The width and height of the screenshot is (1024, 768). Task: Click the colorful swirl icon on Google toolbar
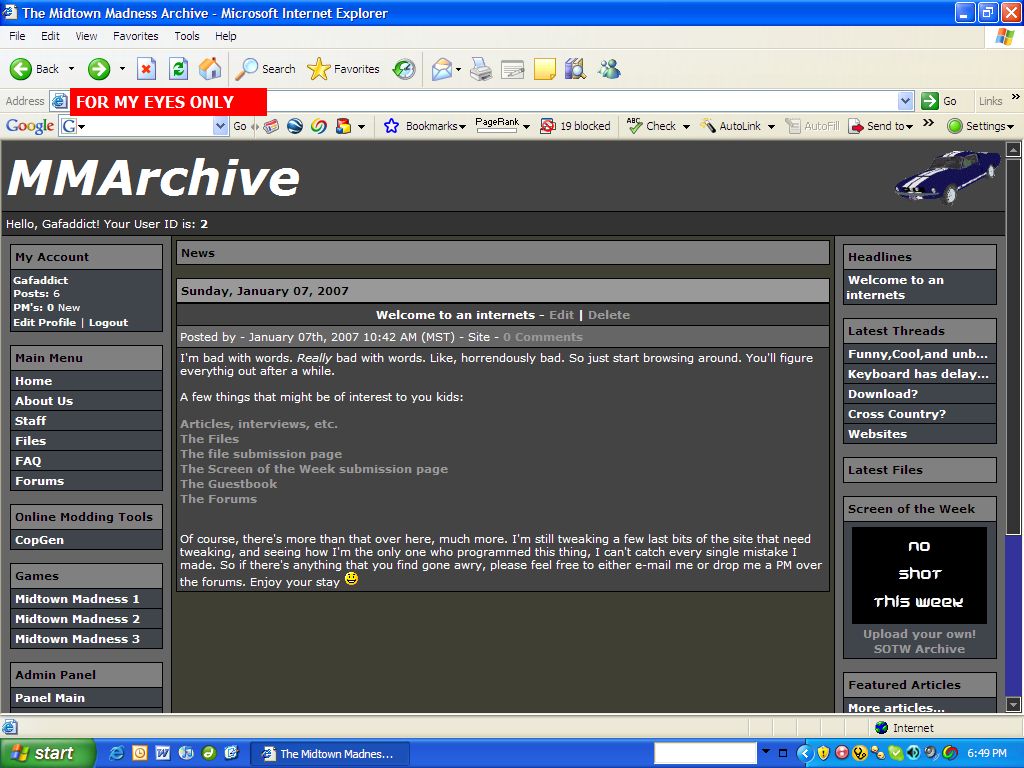[319, 126]
